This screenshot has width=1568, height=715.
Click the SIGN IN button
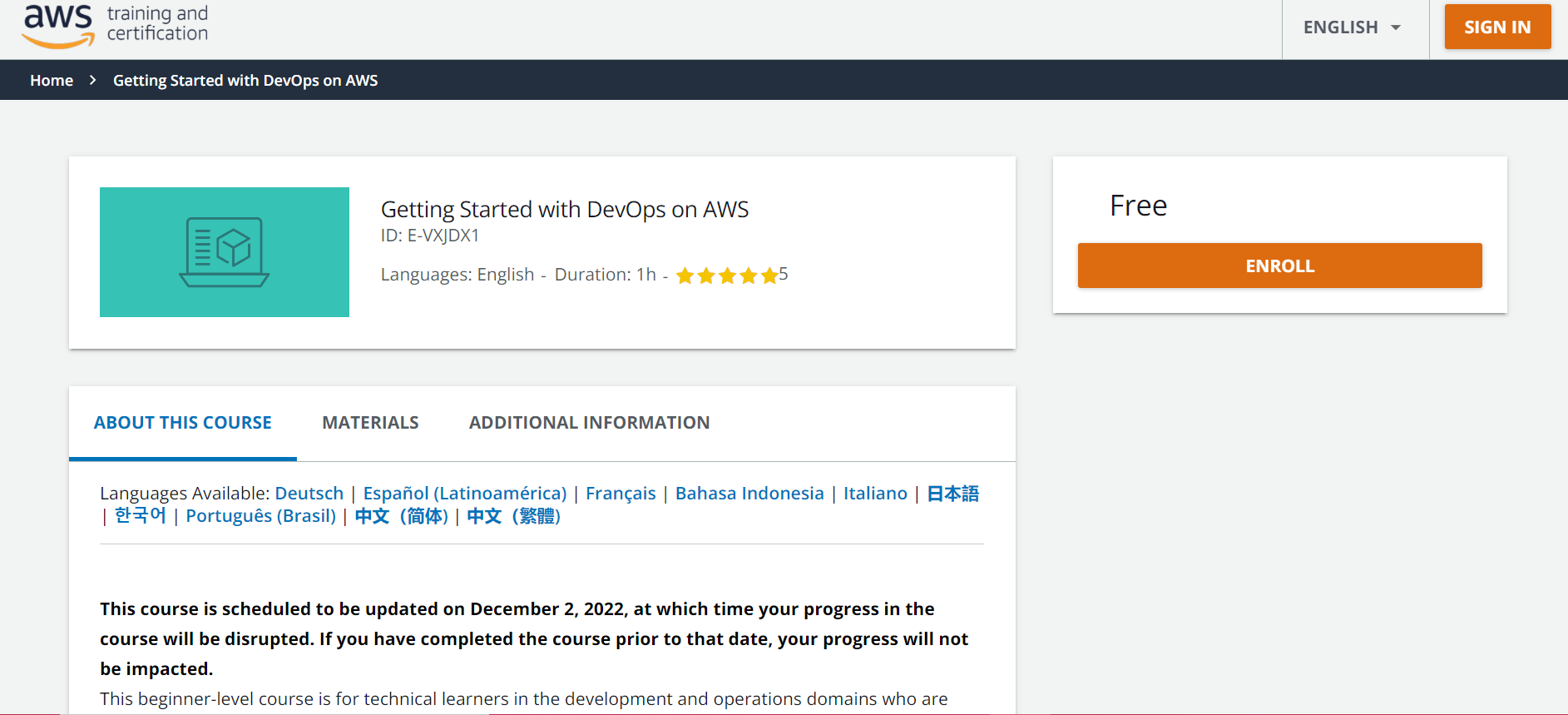click(1497, 27)
